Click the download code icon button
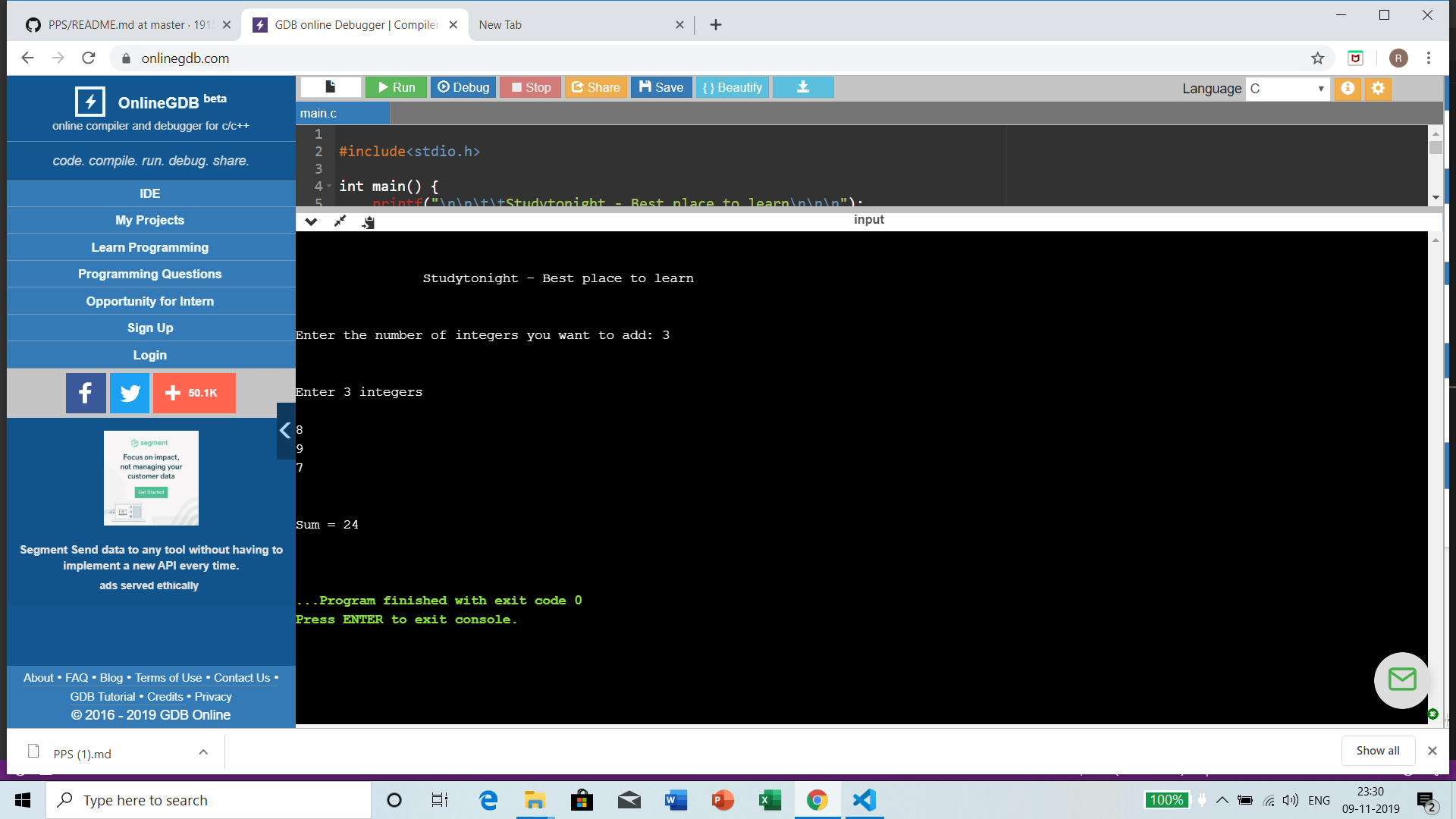Screen dimensions: 1456x819 coord(802,87)
